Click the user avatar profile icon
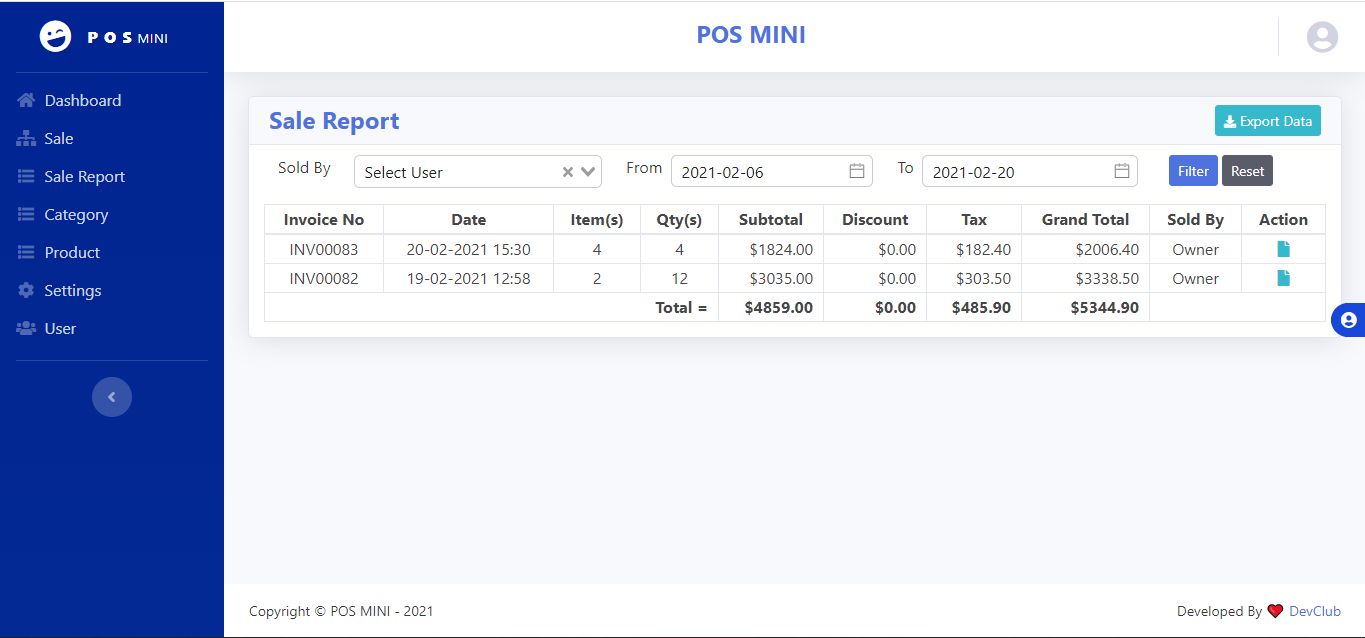This screenshot has height=638, width=1365. coord(1322,37)
